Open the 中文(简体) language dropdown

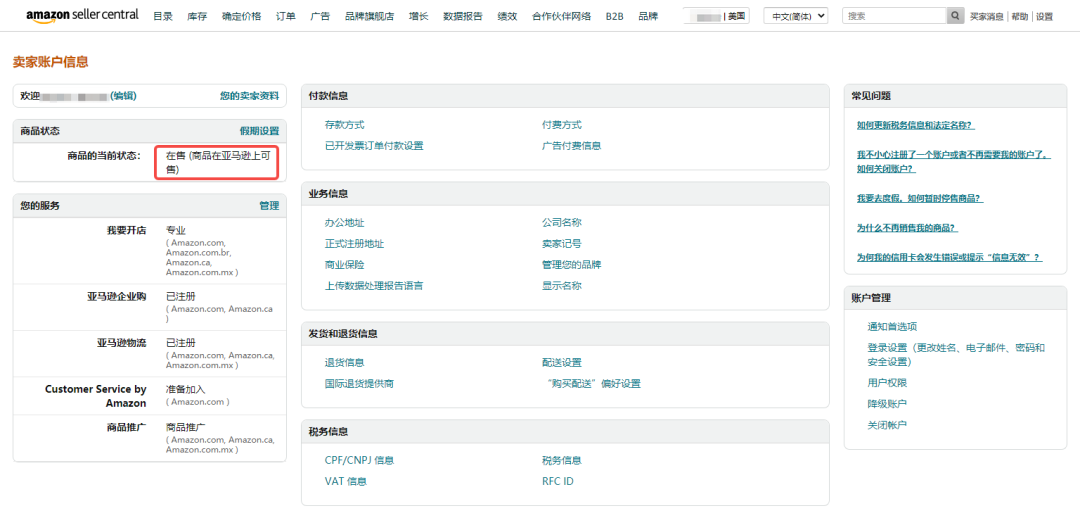[796, 16]
